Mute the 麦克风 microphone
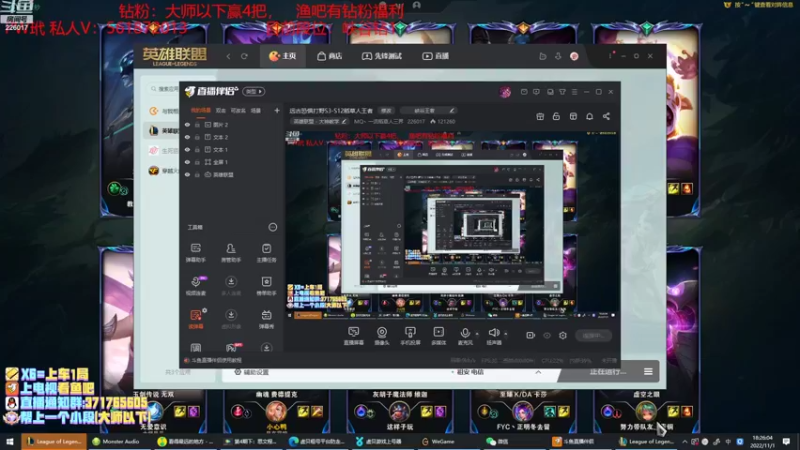 point(464,336)
